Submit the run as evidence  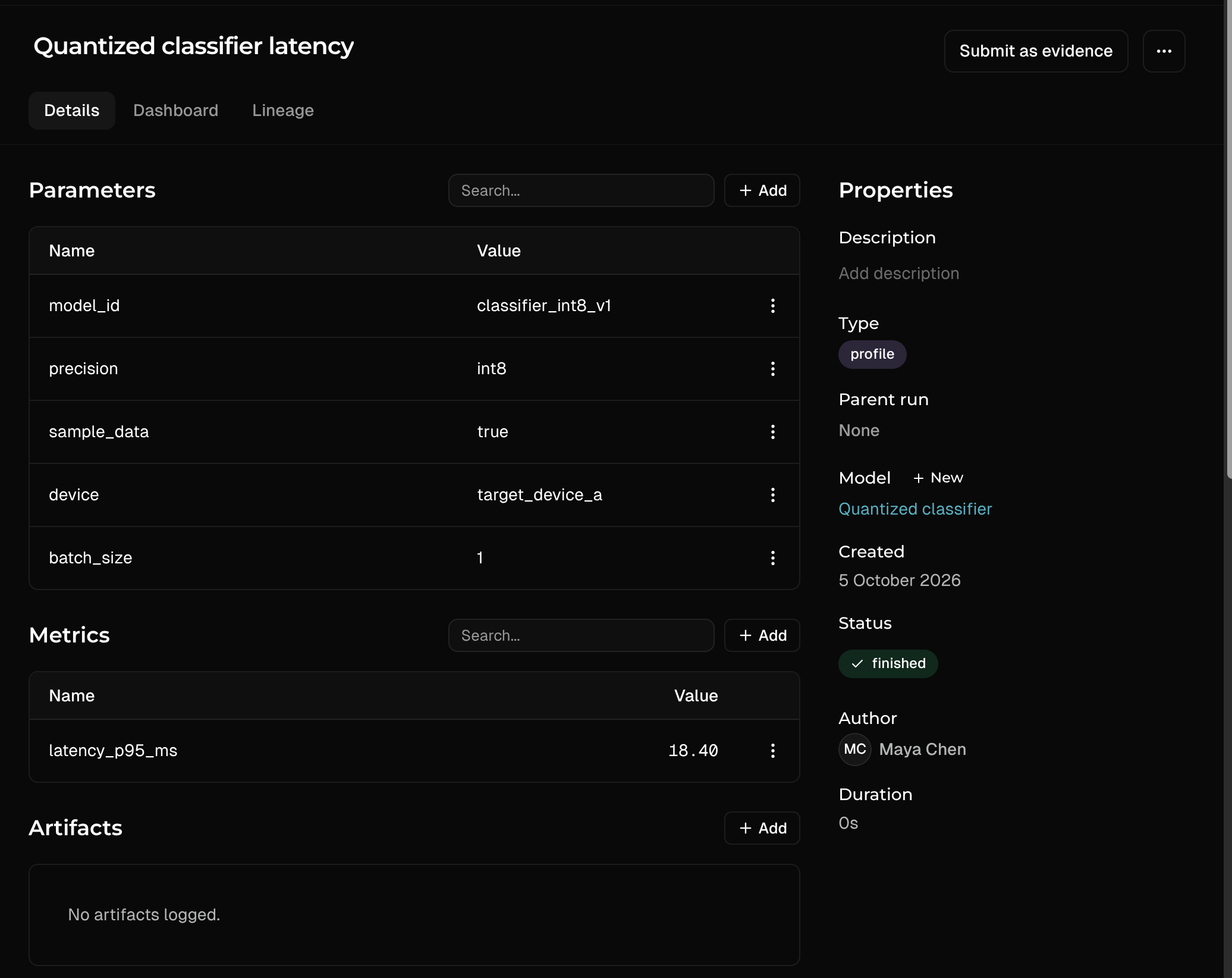point(1036,51)
